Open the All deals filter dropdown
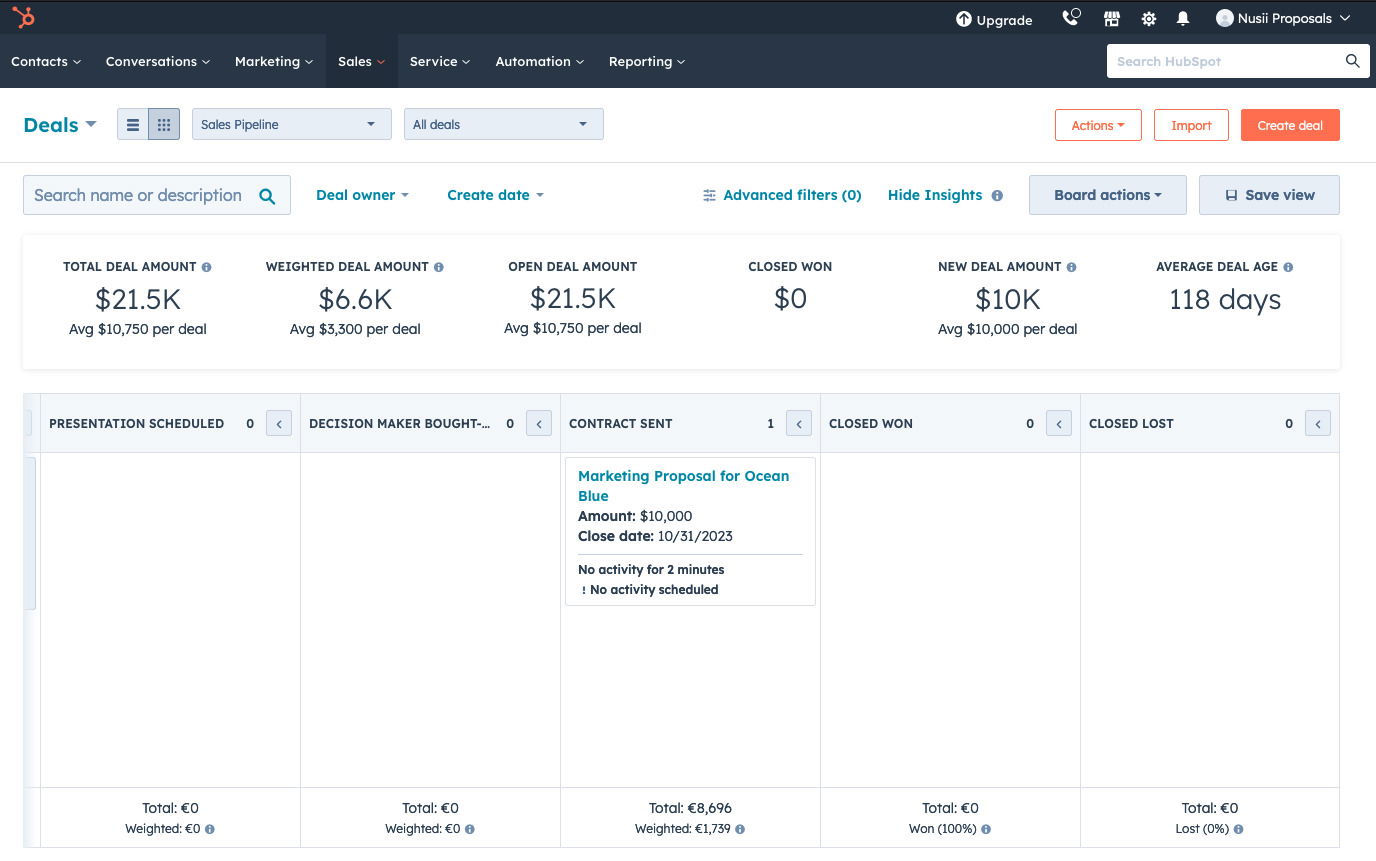Screen dimensions: 1376x861 [x=503, y=124]
